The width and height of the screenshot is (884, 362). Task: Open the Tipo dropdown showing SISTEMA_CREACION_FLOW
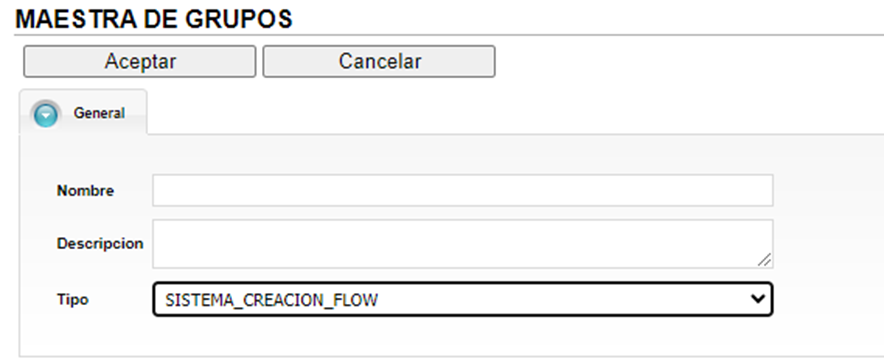462,299
